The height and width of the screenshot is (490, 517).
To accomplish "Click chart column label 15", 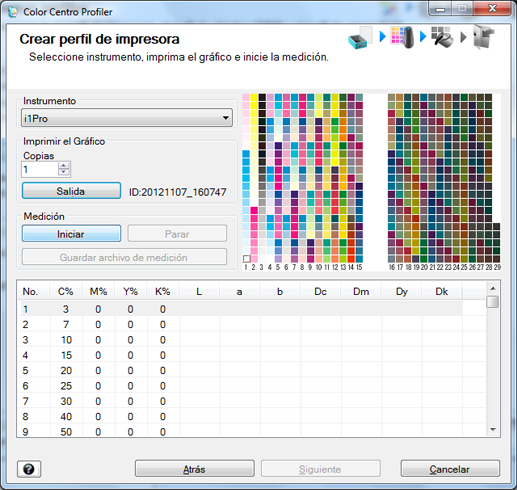I will pyautogui.click(x=359, y=267).
